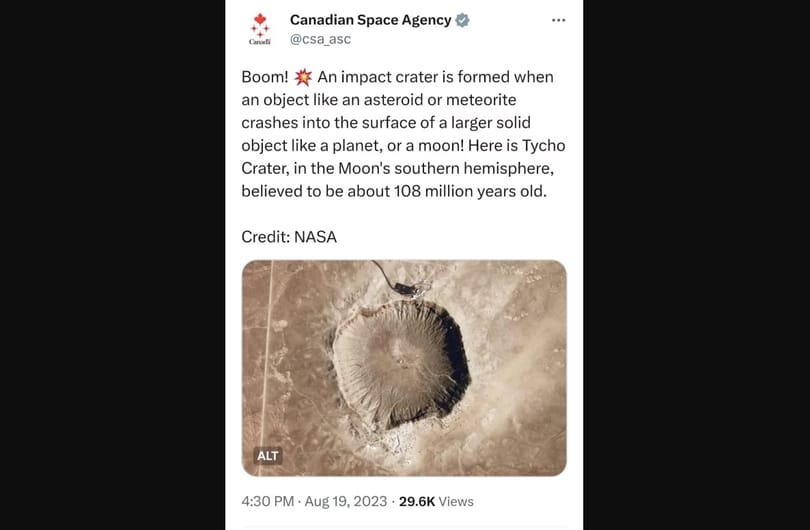Click the 4:30 PM · Aug 19, 2023 timestamp
Screen dimensions: 810x530
pyautogui.click(x=314, y=501)
